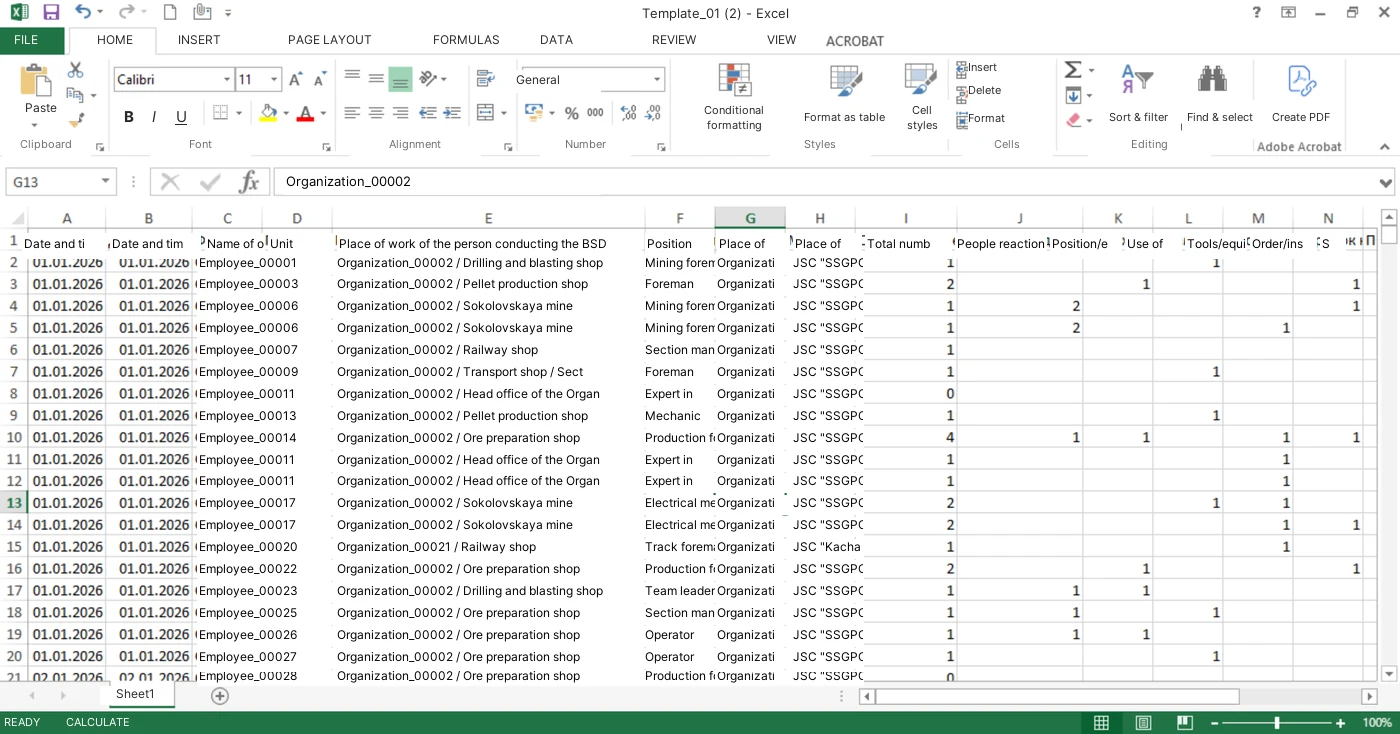The height and width of the screenshot is (734, 1400).
Task: Cut selection with the scissors icon
Action: [75, 70]
